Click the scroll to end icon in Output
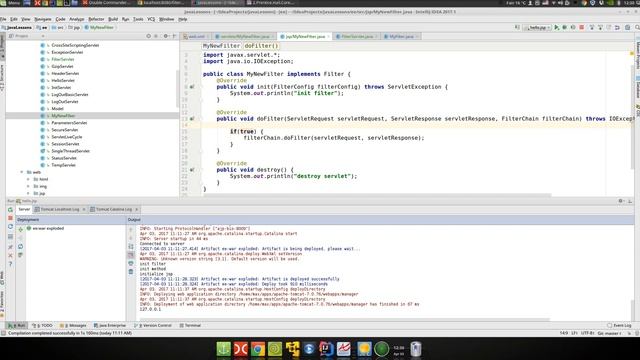The image size is (640, 360). pos(131,255)
